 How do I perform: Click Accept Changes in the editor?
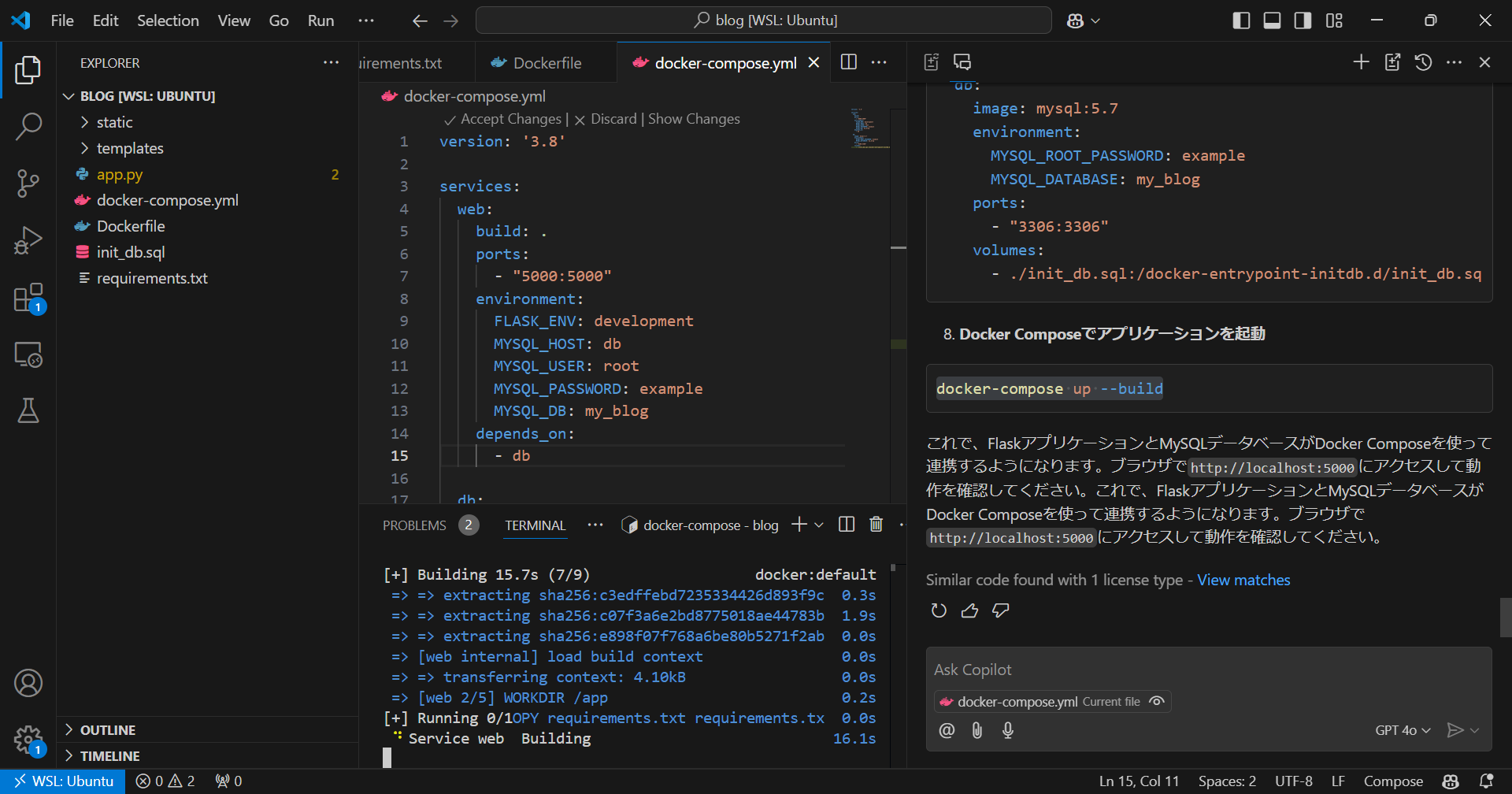point(510,119)
